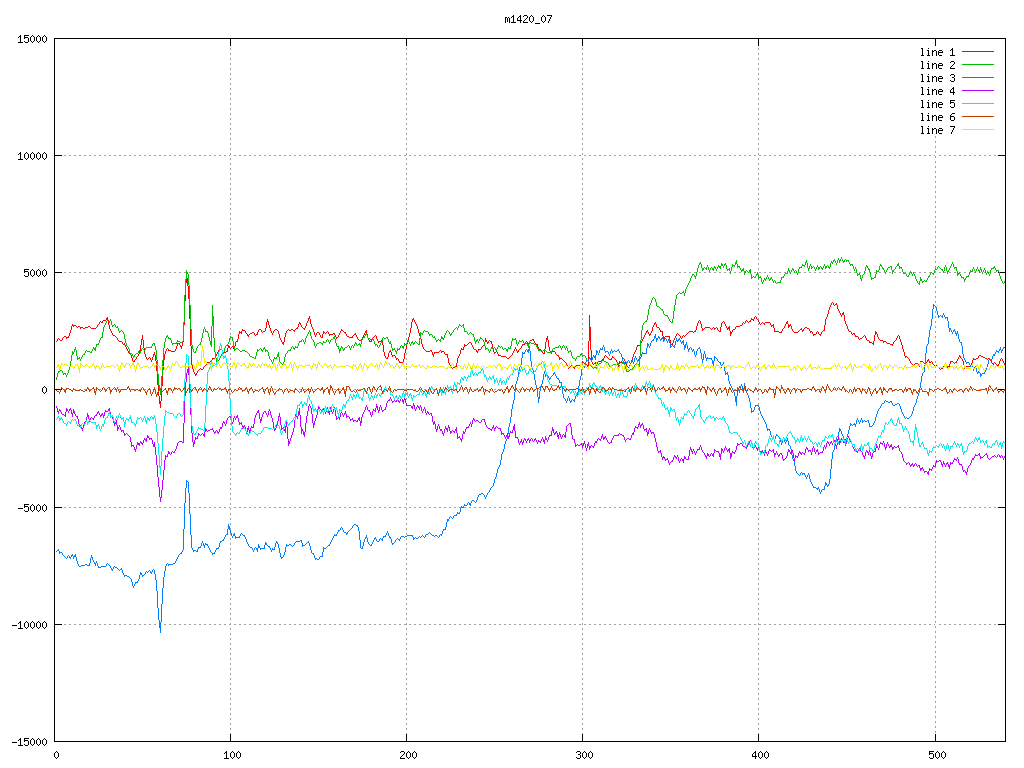The height and width of the screenshot is (768, 1024).
Task: Click the green sample next to line 2
Action: pyautogui.click(x=978, y=65)
